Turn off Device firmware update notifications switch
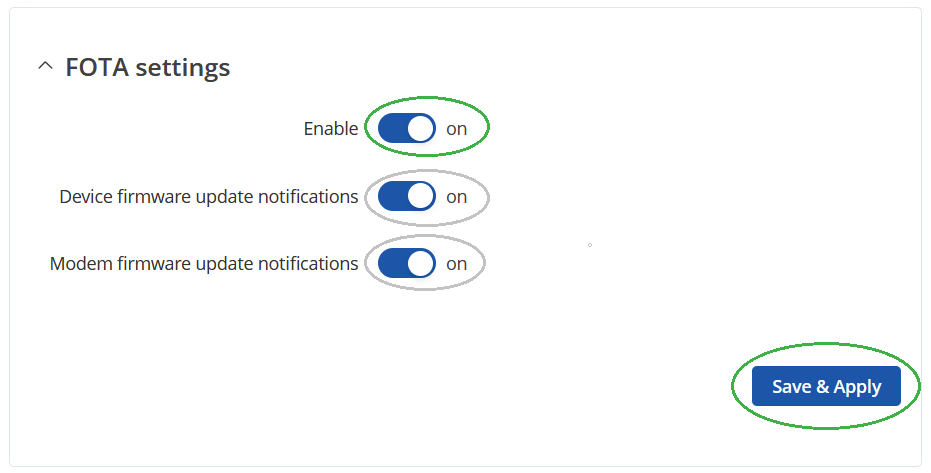This screenshot has width=931, height=473. click(407, 196)
